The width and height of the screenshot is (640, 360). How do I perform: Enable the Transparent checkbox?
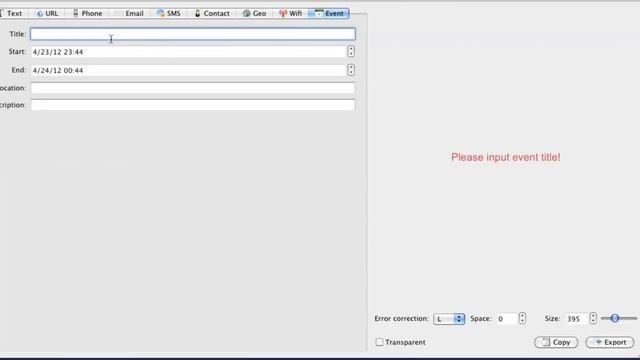point(380,342)
